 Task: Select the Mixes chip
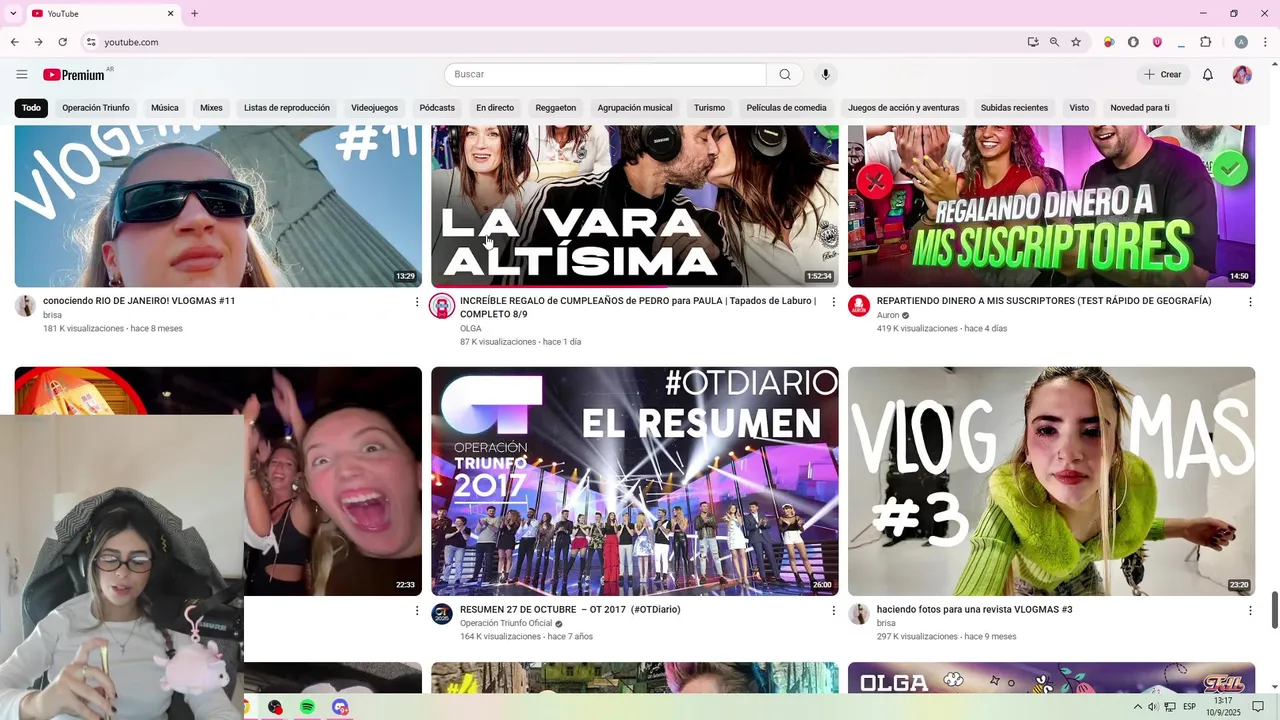211,108
